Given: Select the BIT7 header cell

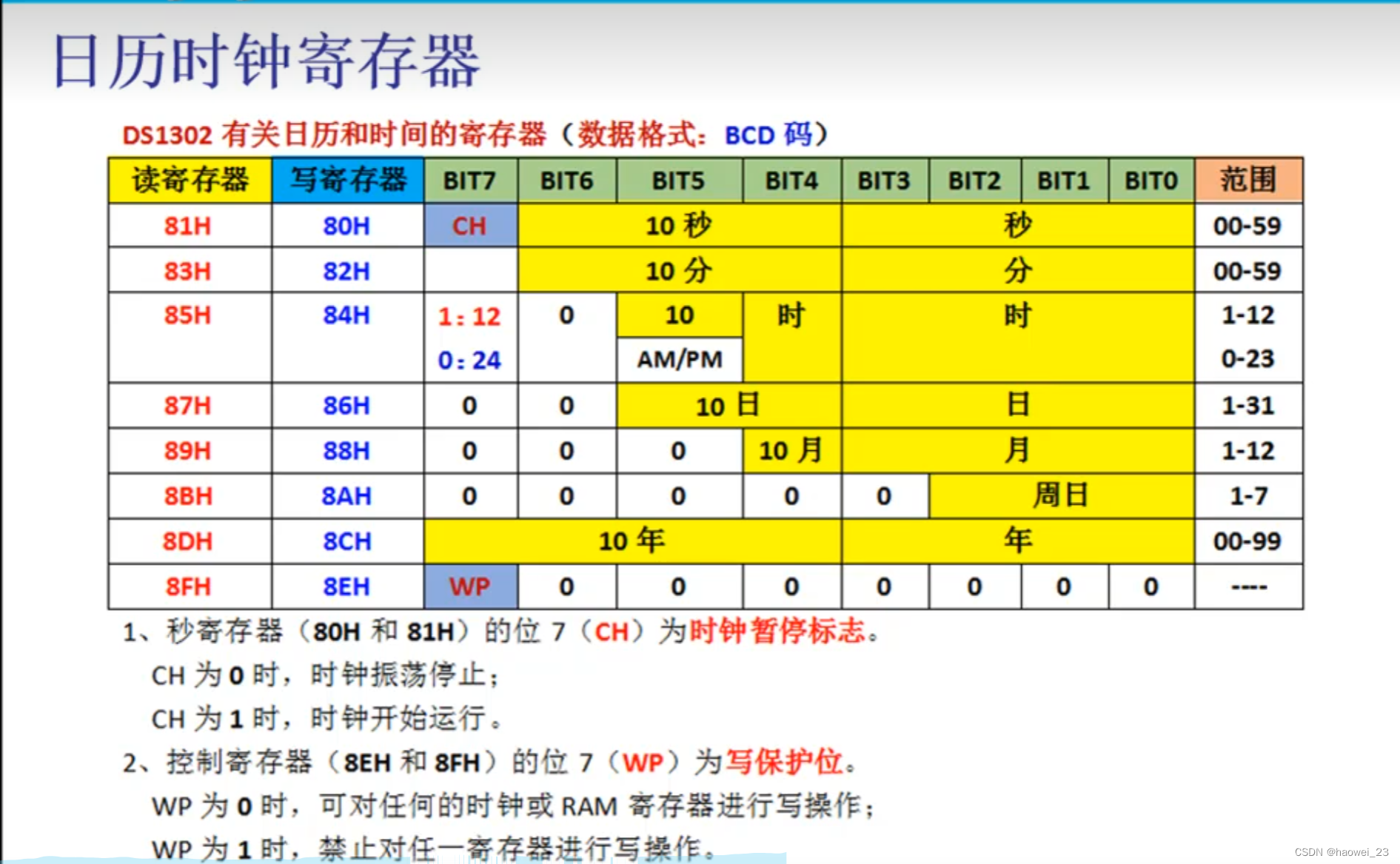Looking at the screenshot, I should [x=469, y=181].
